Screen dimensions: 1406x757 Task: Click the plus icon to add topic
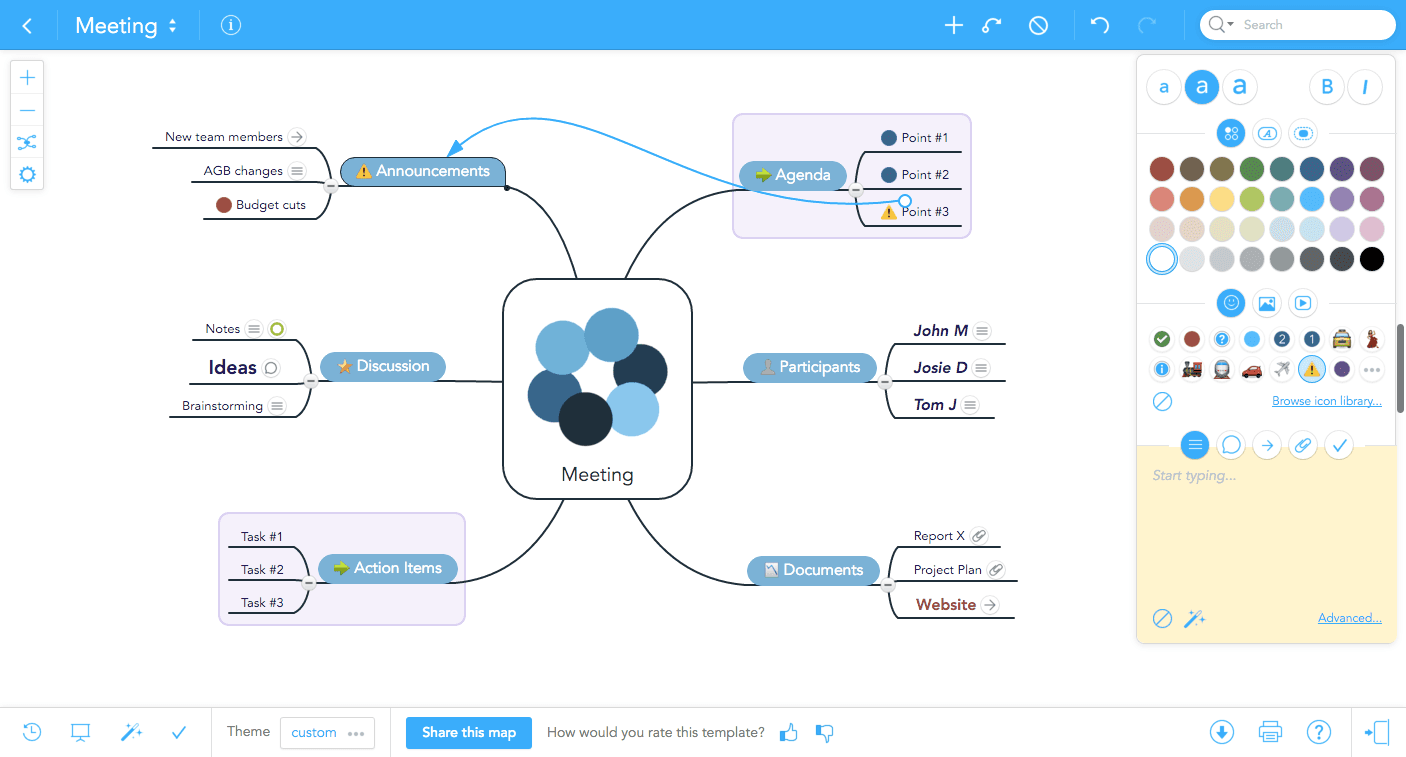[x=953, y=26]
